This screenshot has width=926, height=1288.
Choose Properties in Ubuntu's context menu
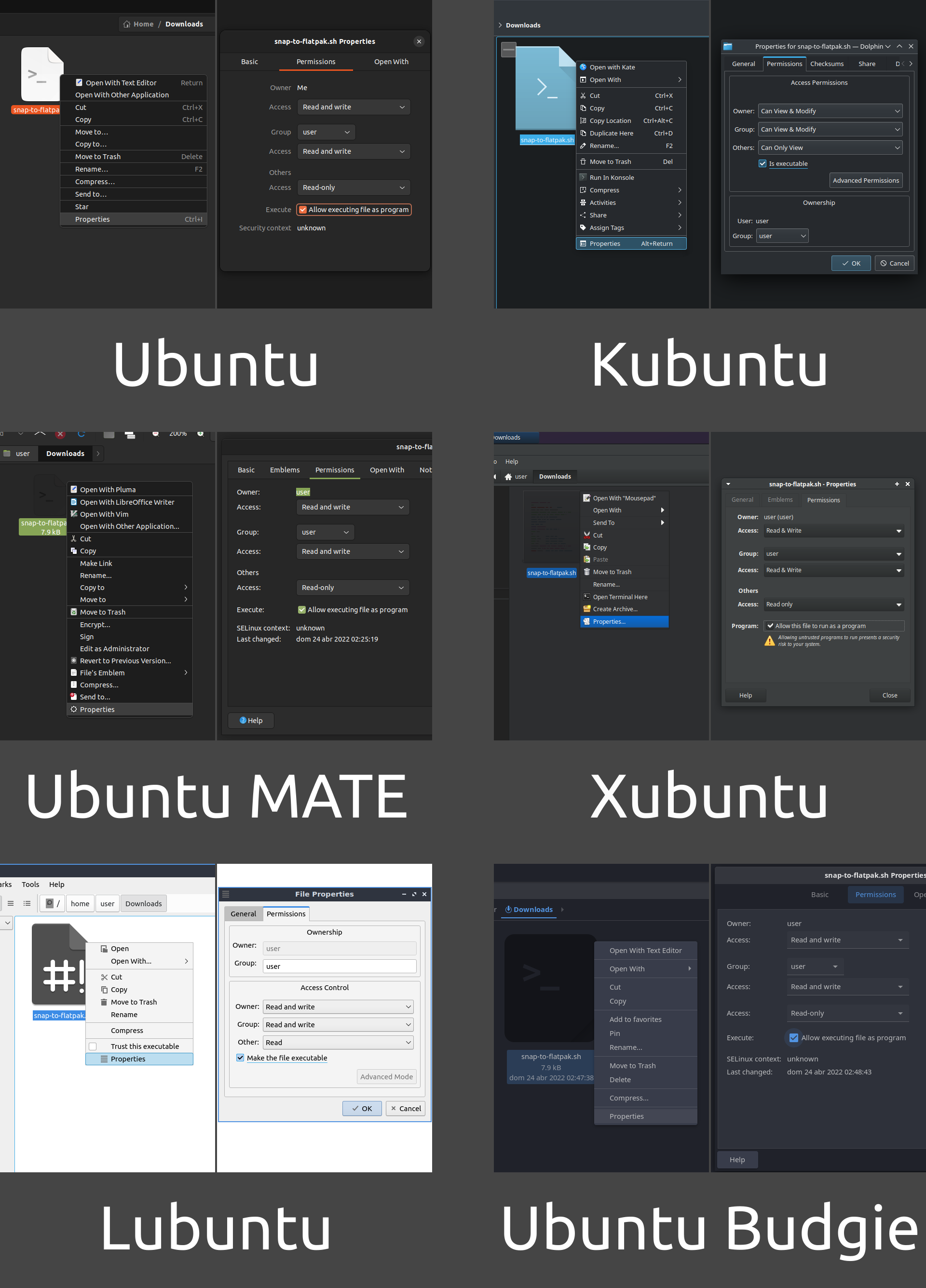[134, 219]
